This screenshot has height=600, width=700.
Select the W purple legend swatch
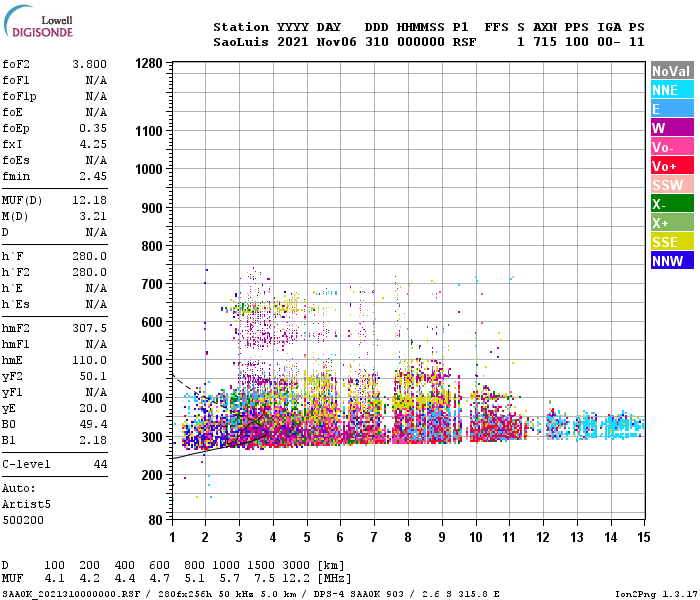click(x=672, y=128)
